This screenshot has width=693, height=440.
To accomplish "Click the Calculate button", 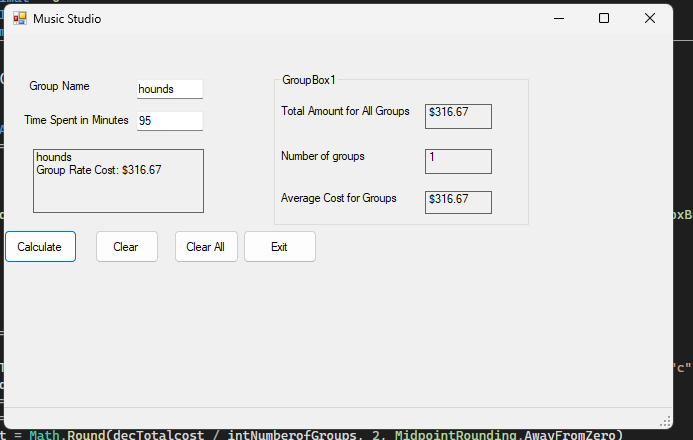I will [x=40, y=247].
